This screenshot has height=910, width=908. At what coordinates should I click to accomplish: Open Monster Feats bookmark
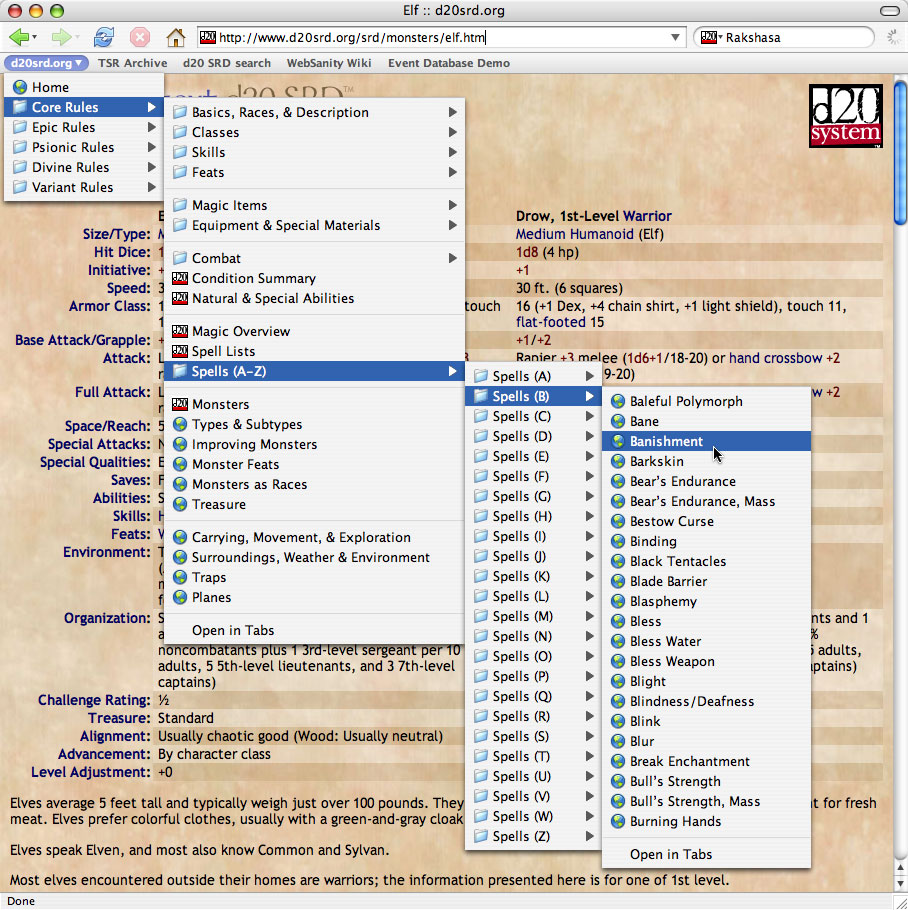pos(316,464)
